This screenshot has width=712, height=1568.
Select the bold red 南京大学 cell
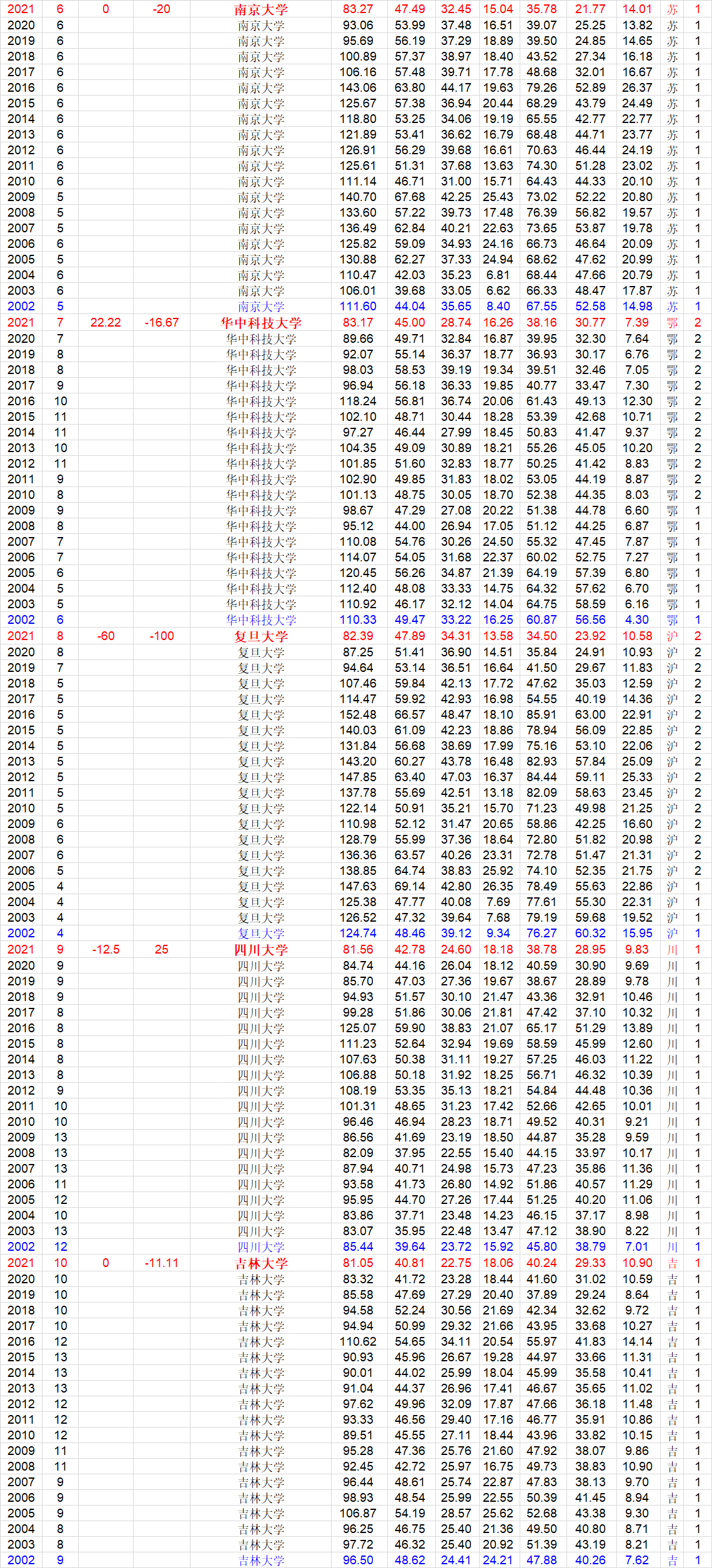pyautogui.click(x=260, y=9)
